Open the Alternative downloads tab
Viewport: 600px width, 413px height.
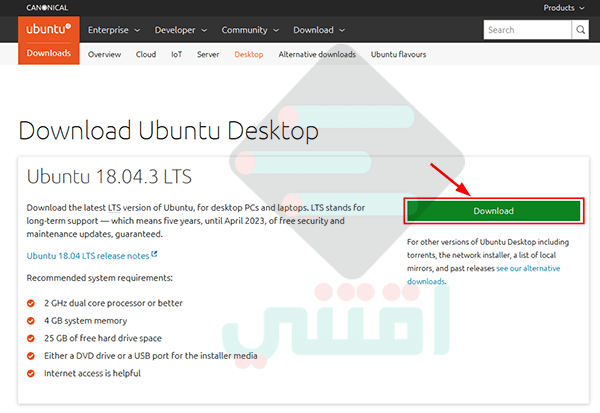coord(317,54)
